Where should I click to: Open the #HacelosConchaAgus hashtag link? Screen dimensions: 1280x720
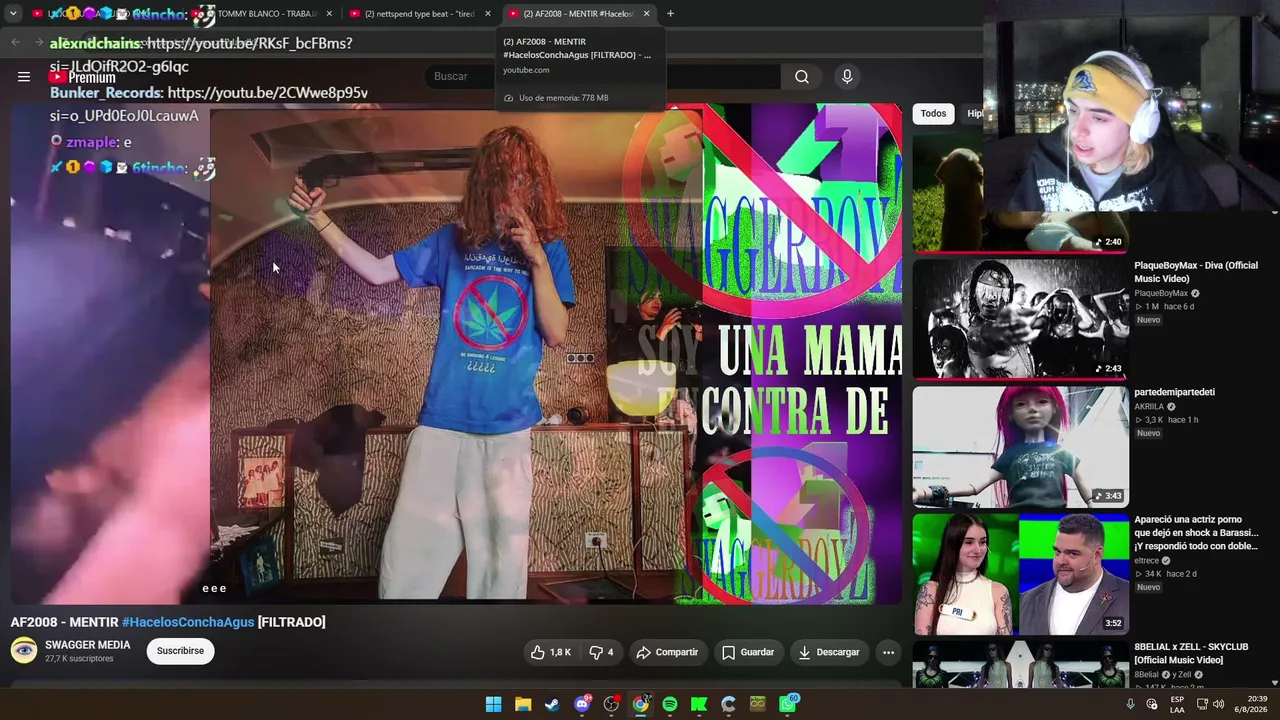pos(188,622)
